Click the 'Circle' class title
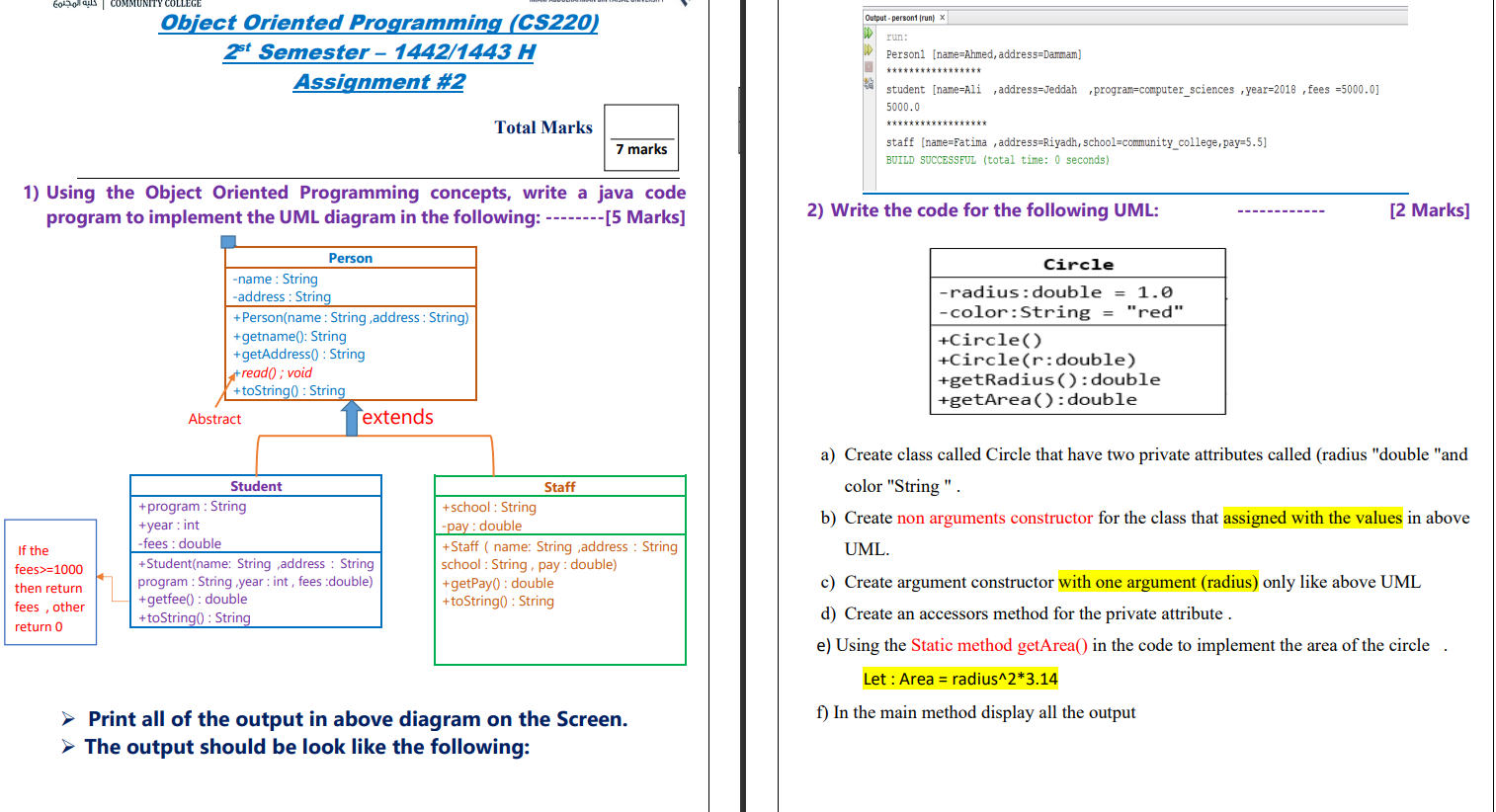Image resolution: width=1496 pixels, height=812 pixels. tap(1078, 265)
